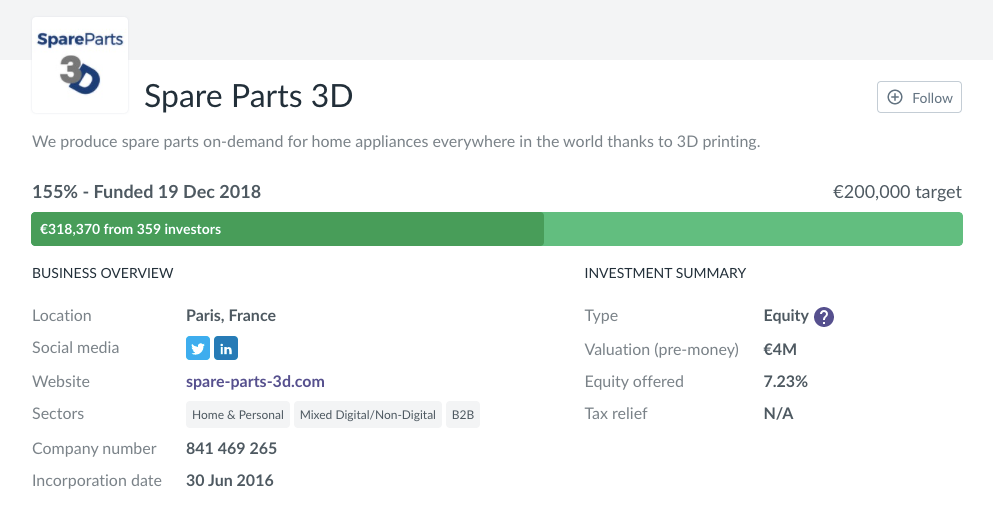Click the dark green funded progress bar
993x509 pixels.
coord(288,229)
